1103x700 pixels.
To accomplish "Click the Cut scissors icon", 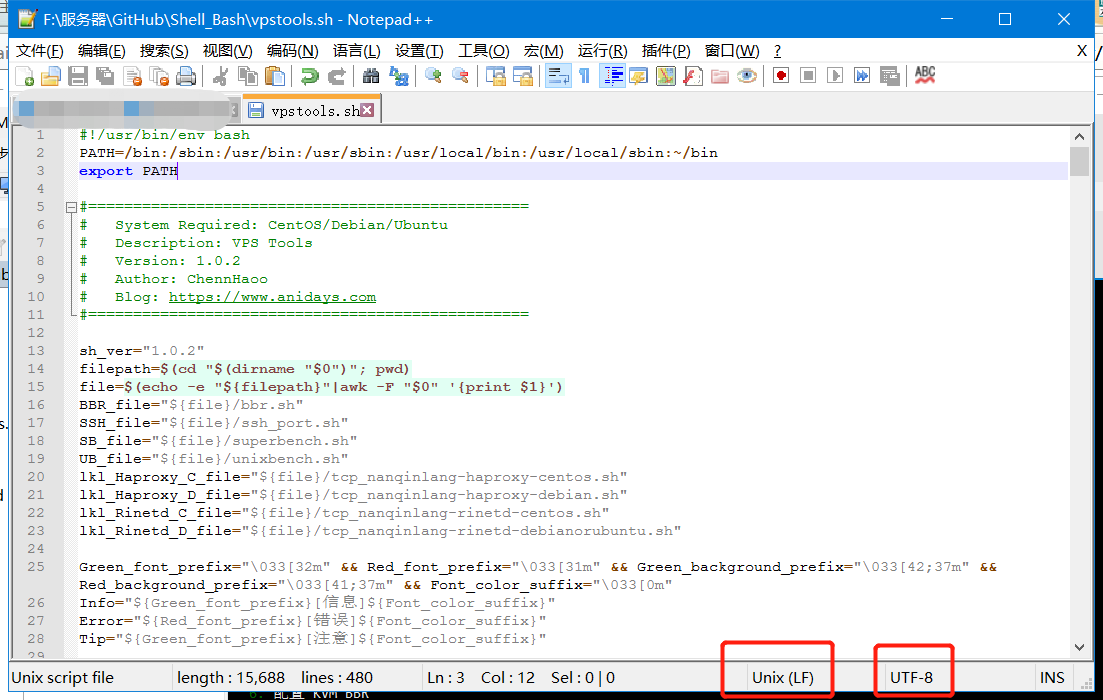I will tap(222, 76).
